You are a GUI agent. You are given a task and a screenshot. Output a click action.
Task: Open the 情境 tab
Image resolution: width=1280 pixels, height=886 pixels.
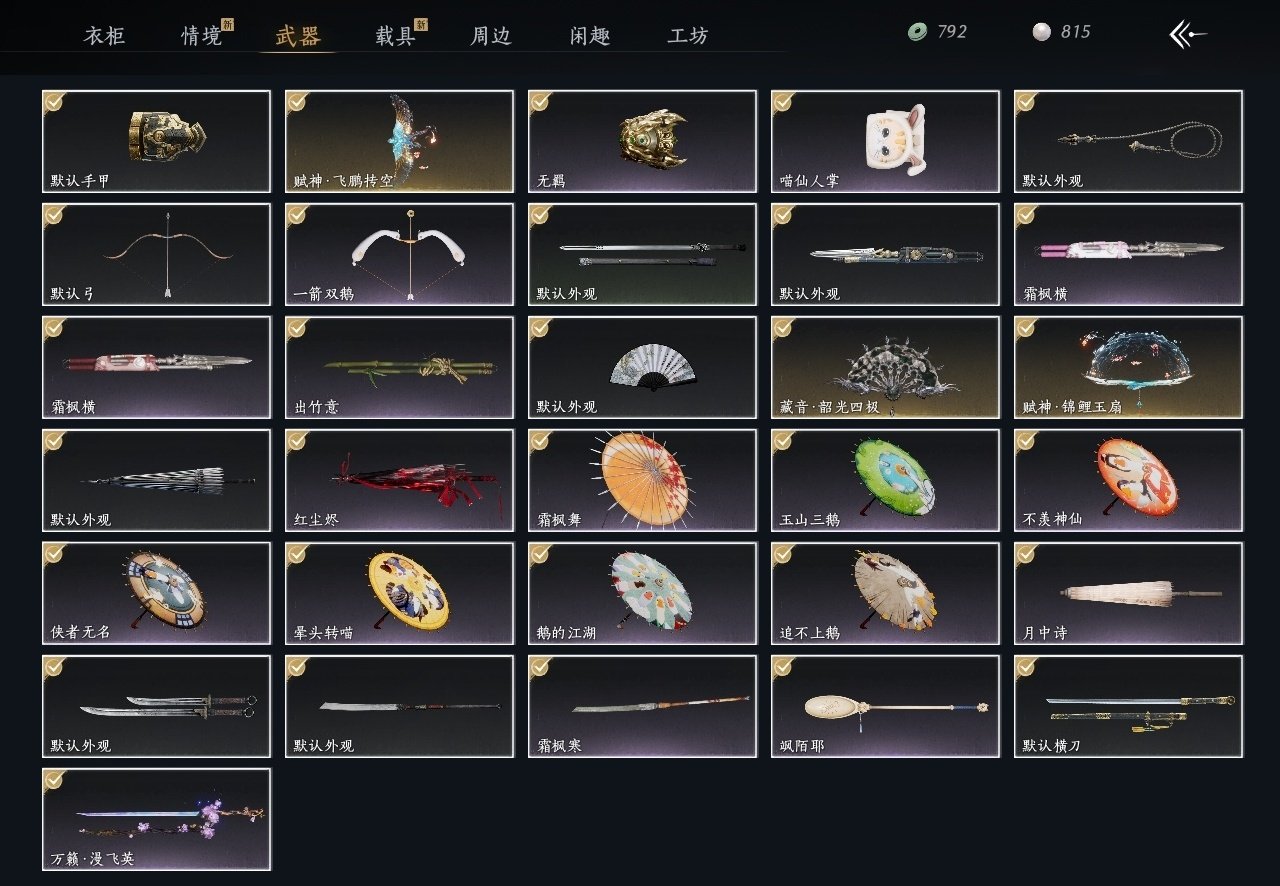click(201, 36)
